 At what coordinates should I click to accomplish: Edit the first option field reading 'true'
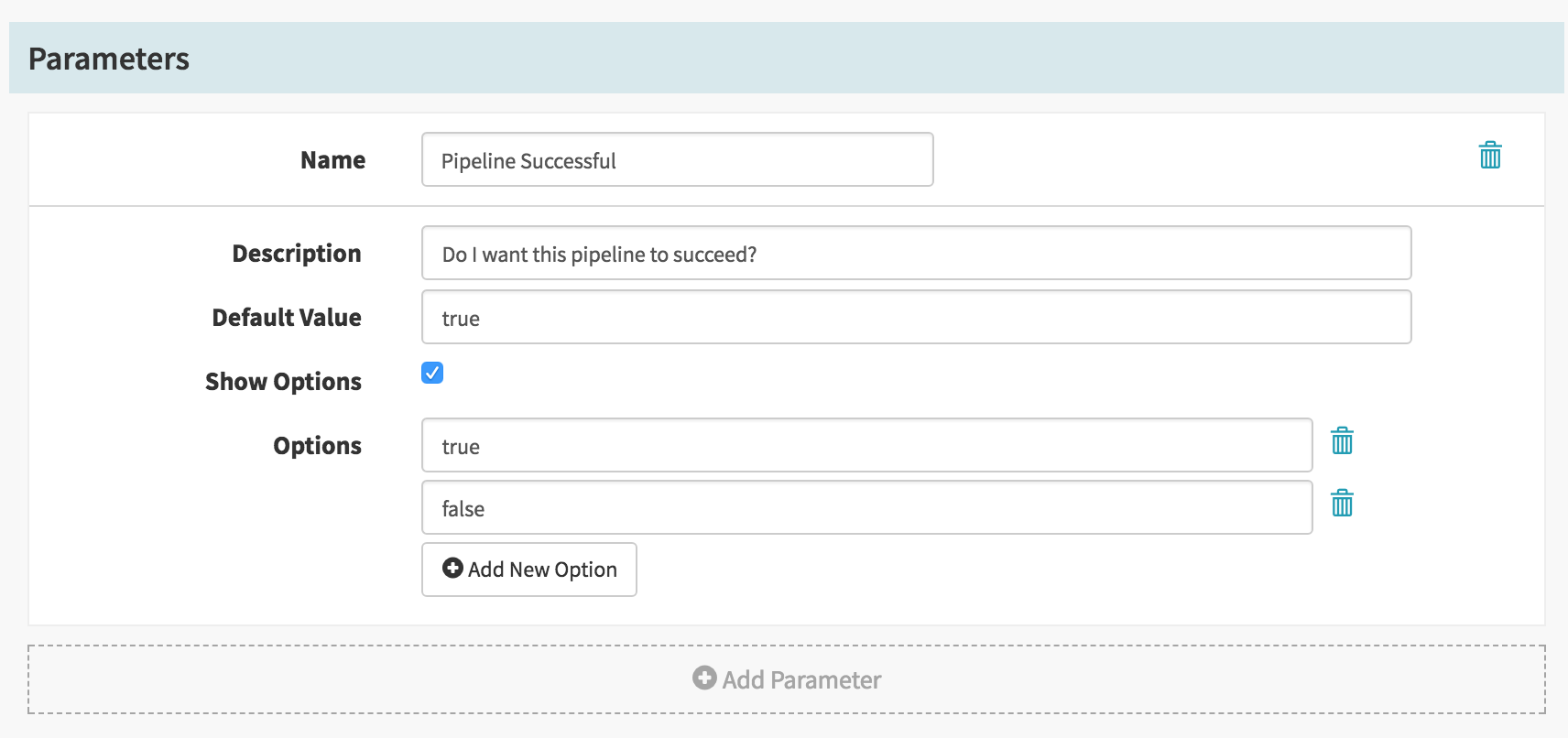866,445
